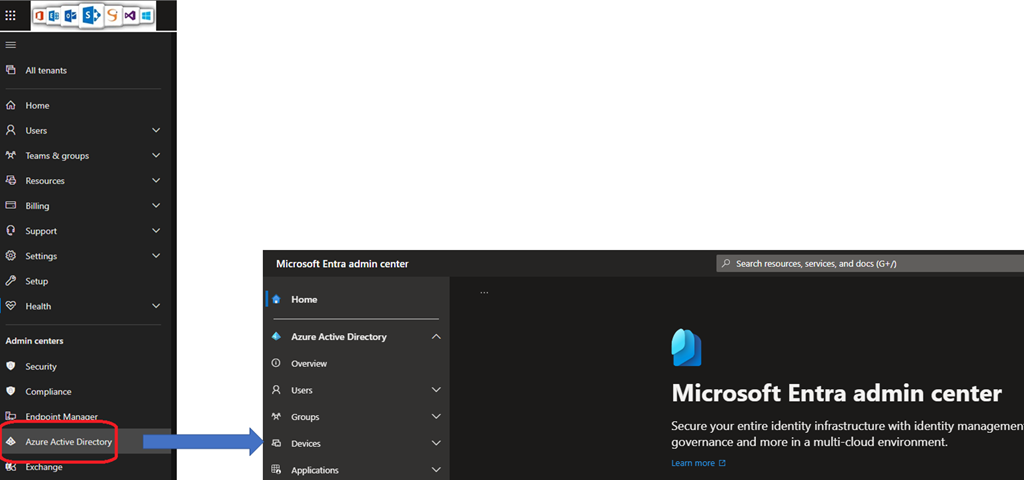This screenshot has width=1024, height=480.
Task: Select Azure Active Directory under Admin centers
Action: pyautogui.click(x=68, y=442)
